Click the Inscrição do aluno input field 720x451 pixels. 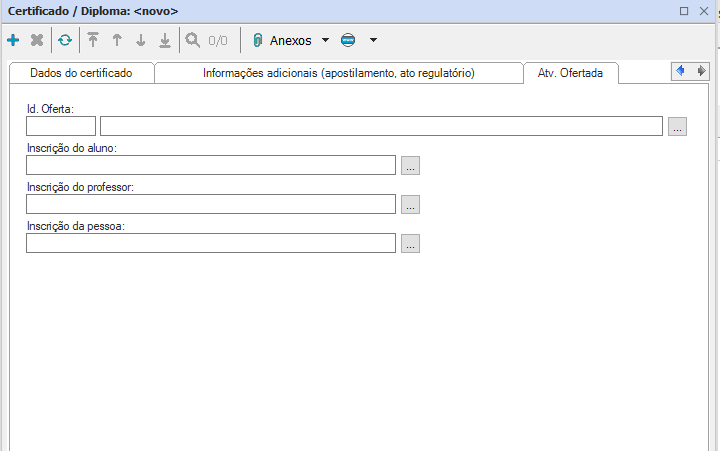click(211, 166)
